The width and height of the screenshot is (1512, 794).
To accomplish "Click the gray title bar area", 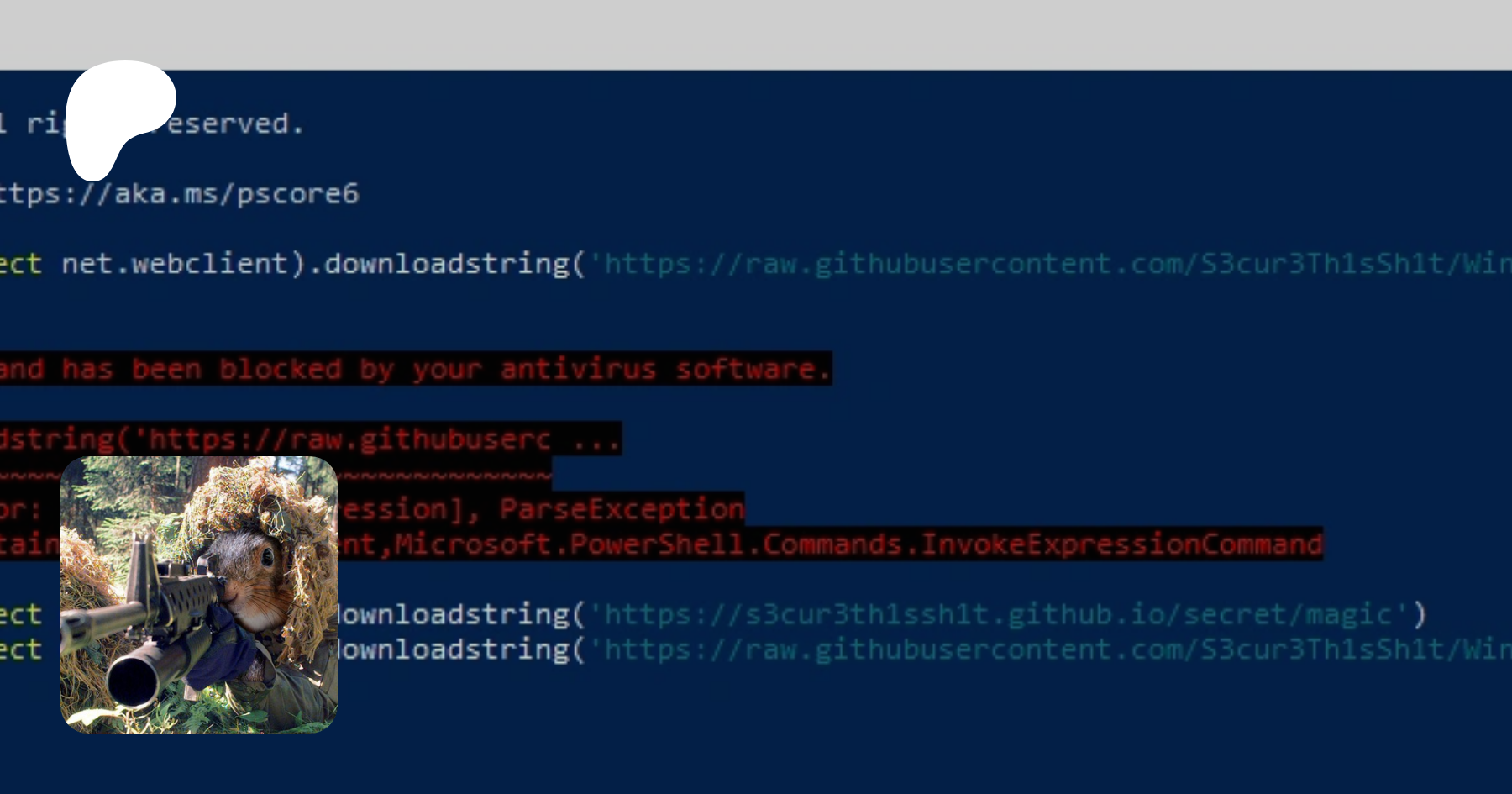I will pyautogui.click(x=756, y=34).
